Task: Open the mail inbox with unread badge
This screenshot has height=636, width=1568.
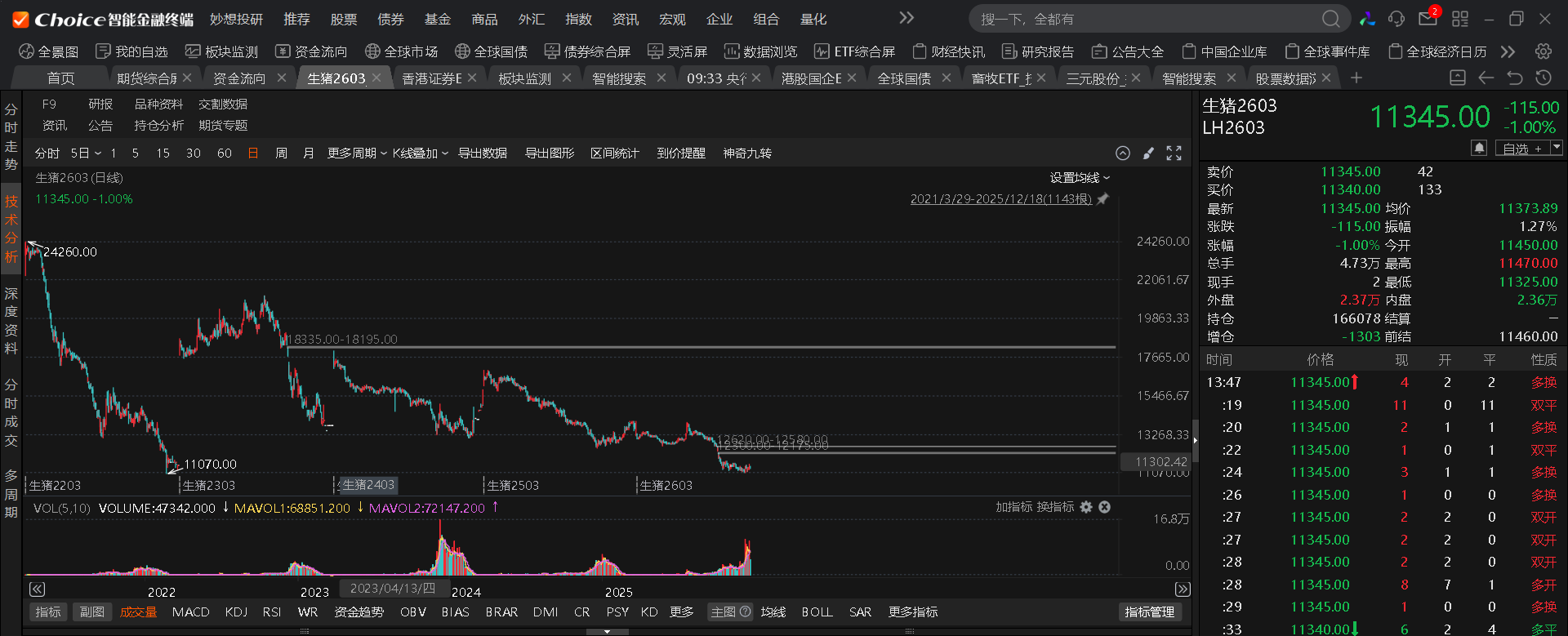Action: tap(1428, 17)
